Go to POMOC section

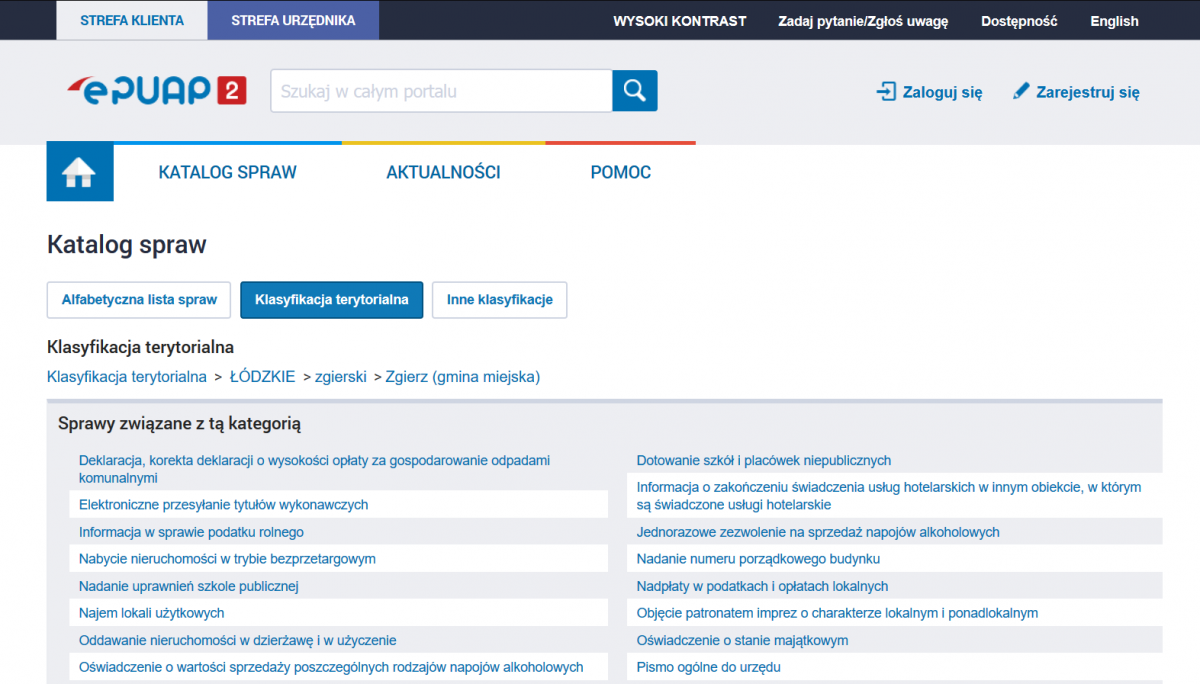[x=620, y=172]
